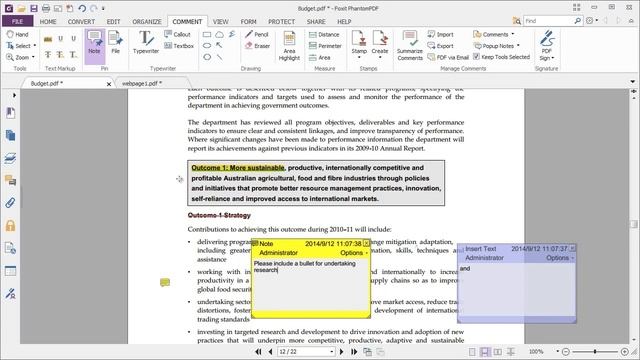Pick the Rectangle drawing shape
Screen dimensions: 640x360
pyautogui.click(x=207, y=35)
